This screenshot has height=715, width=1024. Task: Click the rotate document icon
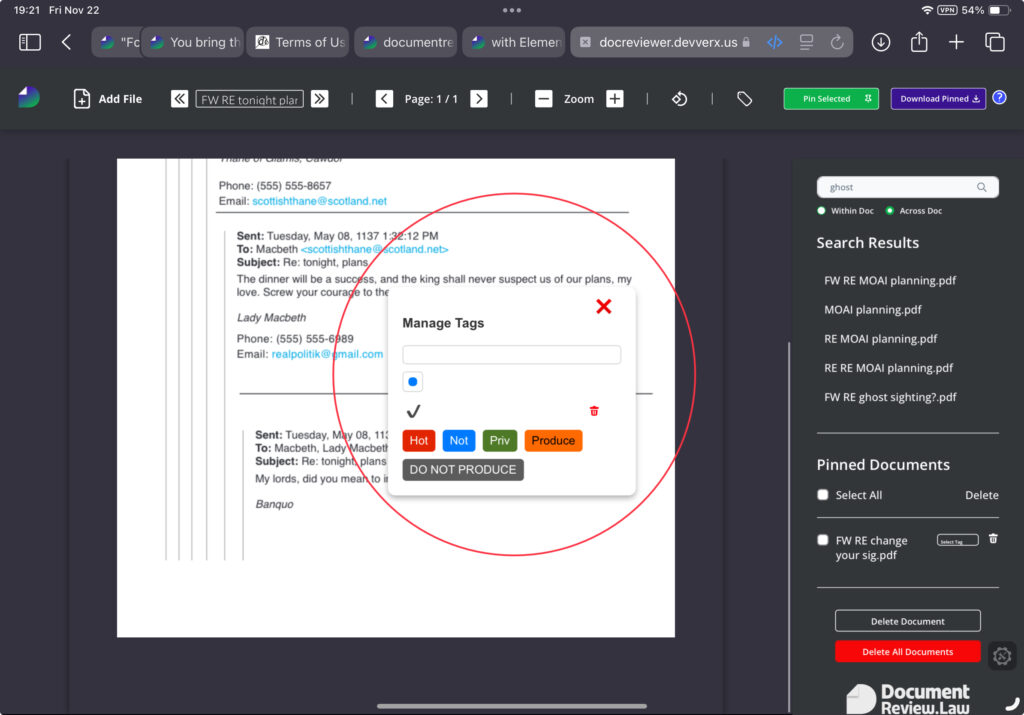click(679, 99)
